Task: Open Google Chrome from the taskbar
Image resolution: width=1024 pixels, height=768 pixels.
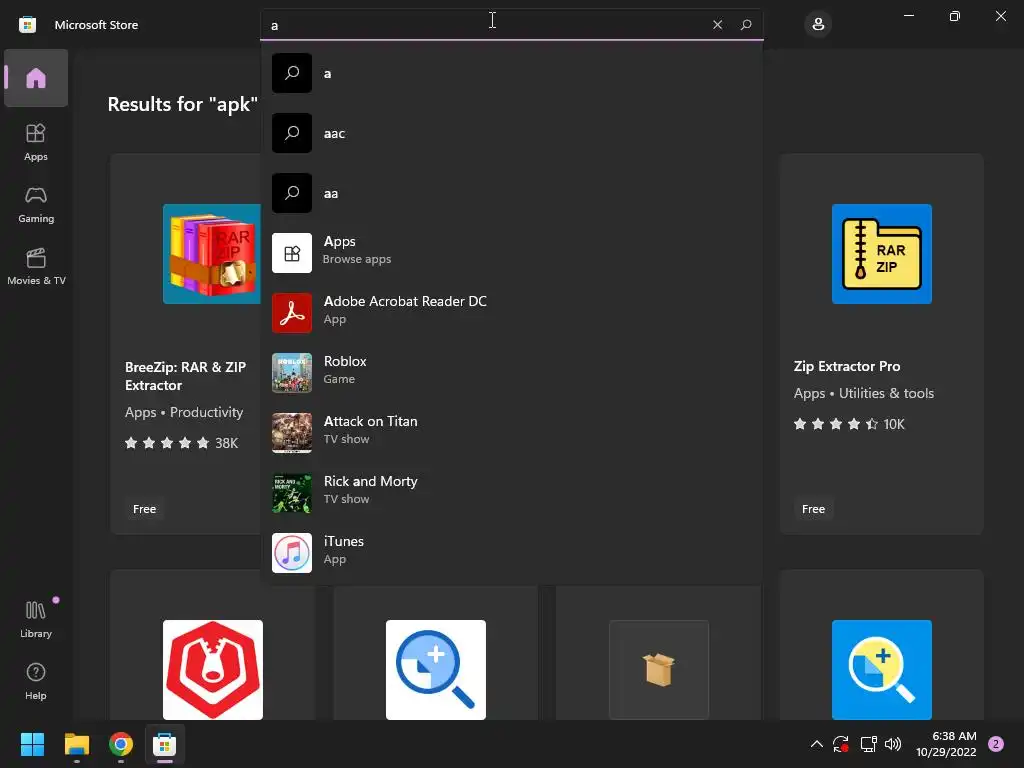Action: click(121, 744)
